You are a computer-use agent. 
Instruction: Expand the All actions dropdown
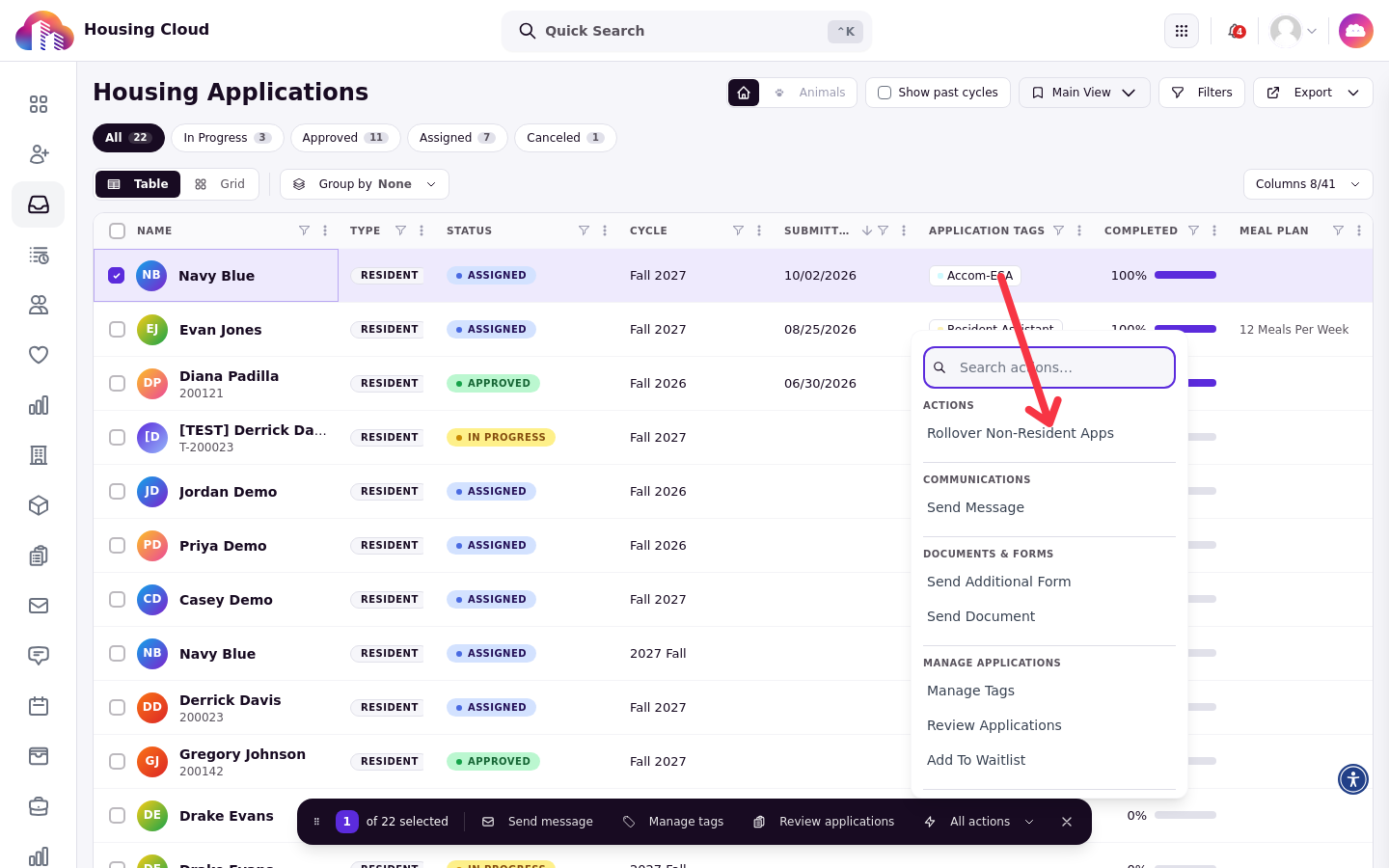(979, 822)
